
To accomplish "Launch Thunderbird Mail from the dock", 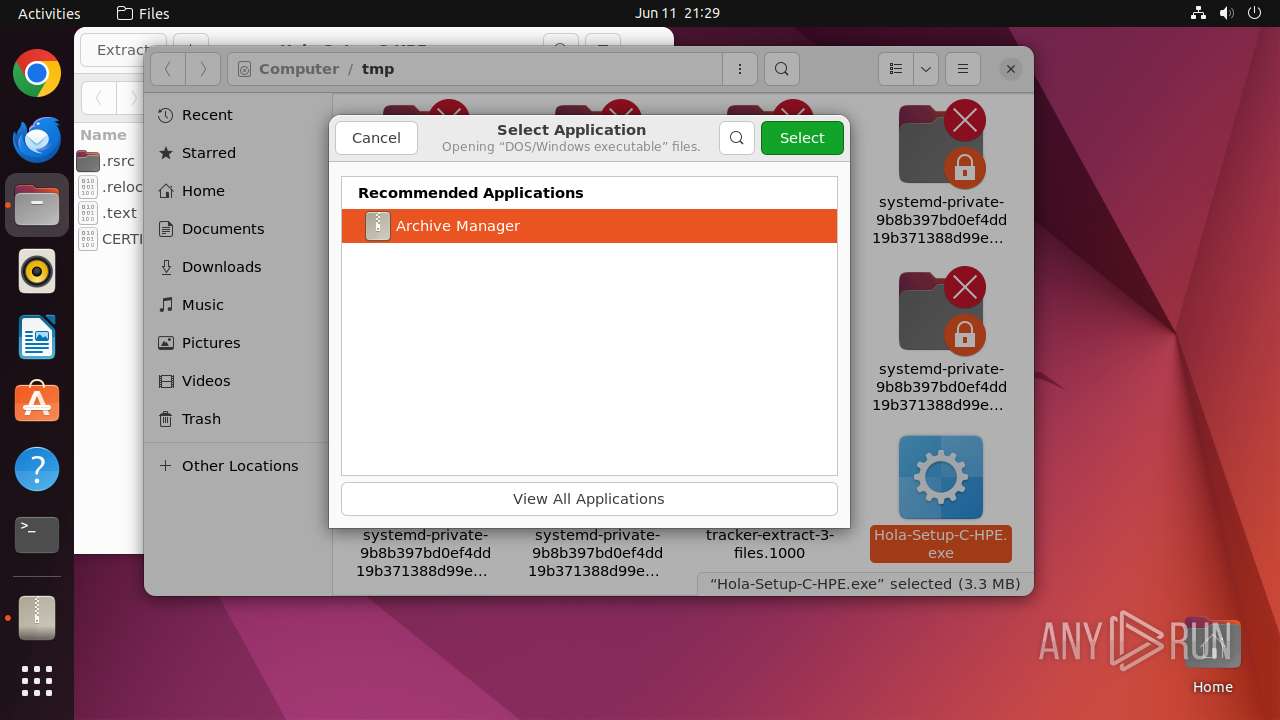I will tap(37, 139).
